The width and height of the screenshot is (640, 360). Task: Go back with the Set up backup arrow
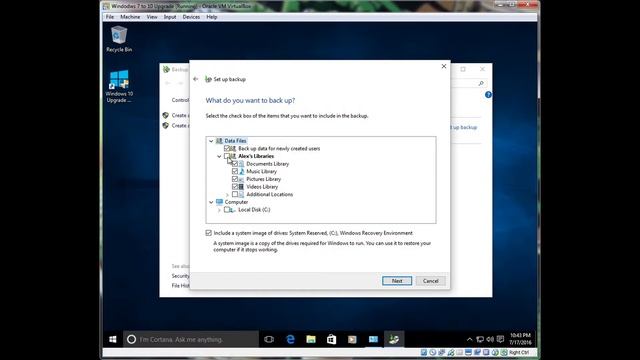[196, 79]
